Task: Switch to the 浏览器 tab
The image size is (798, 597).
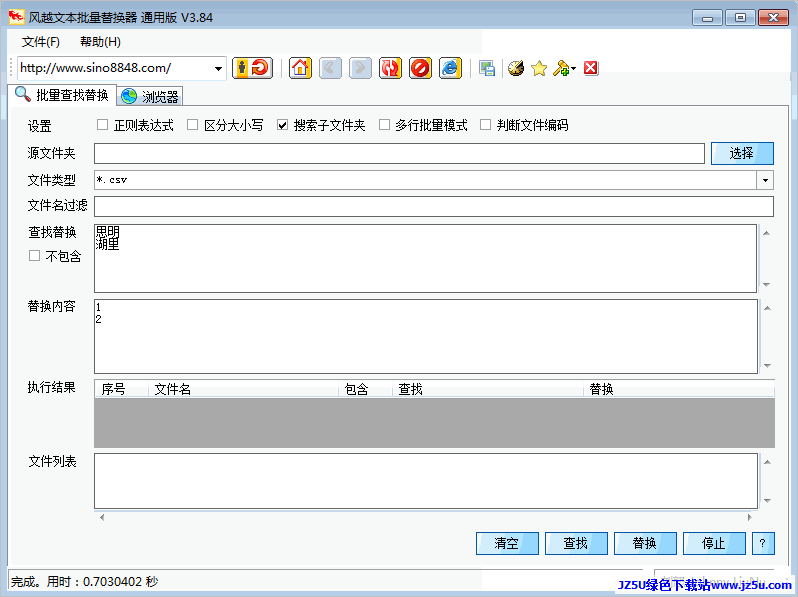Action: coord(150,96)
